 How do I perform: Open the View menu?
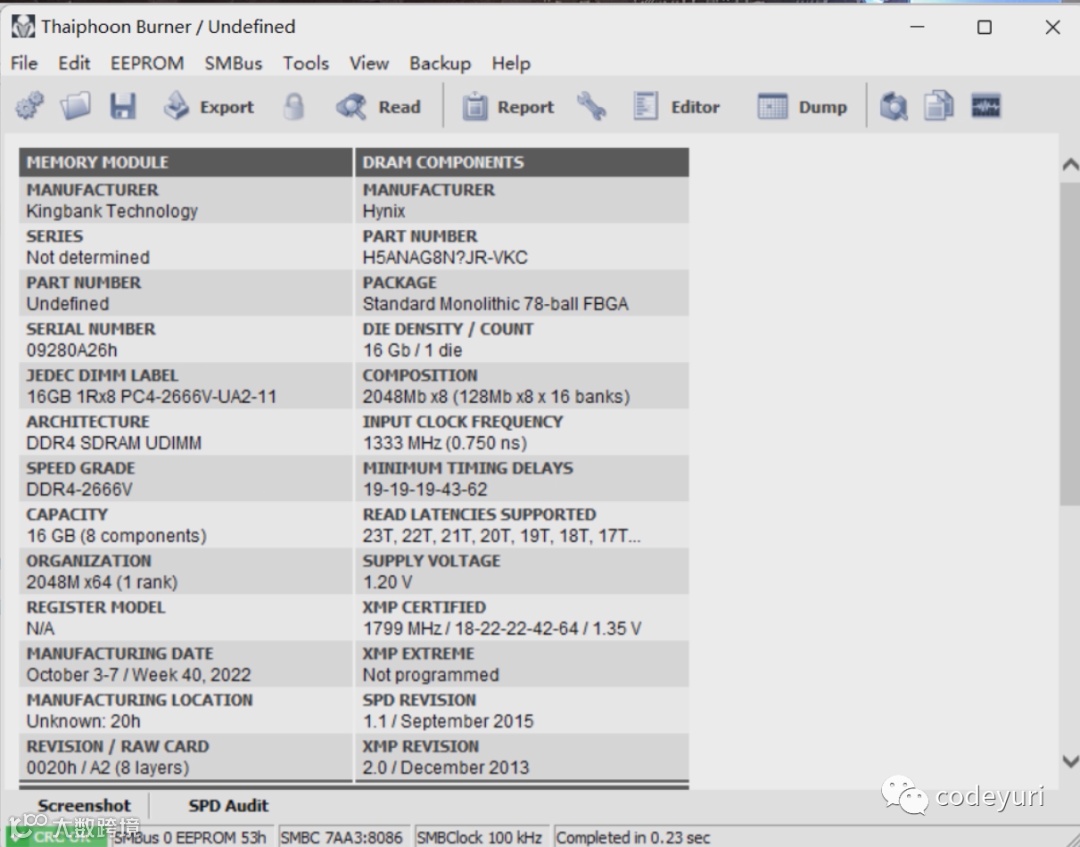(x=369, y=63)
